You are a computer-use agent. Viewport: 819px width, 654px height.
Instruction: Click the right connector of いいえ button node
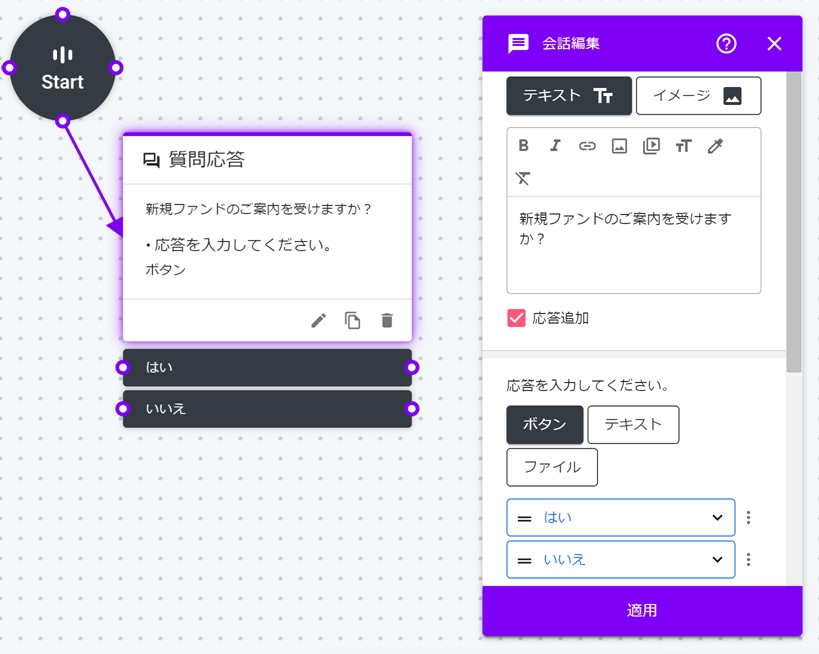point(412,408)
